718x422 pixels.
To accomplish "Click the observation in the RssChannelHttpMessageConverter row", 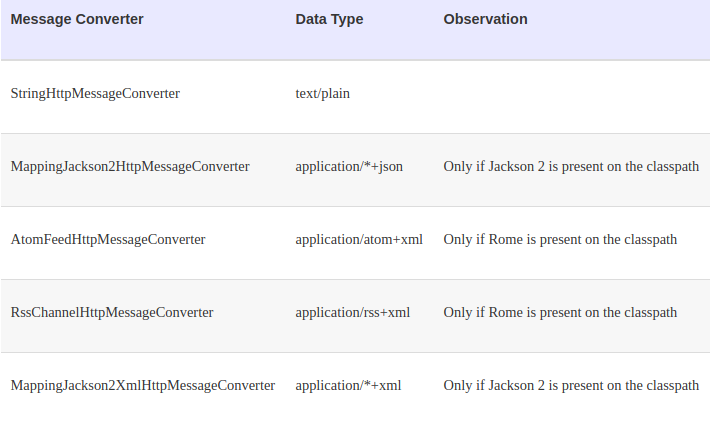I will pyautogui.click(x=560, y=312).
